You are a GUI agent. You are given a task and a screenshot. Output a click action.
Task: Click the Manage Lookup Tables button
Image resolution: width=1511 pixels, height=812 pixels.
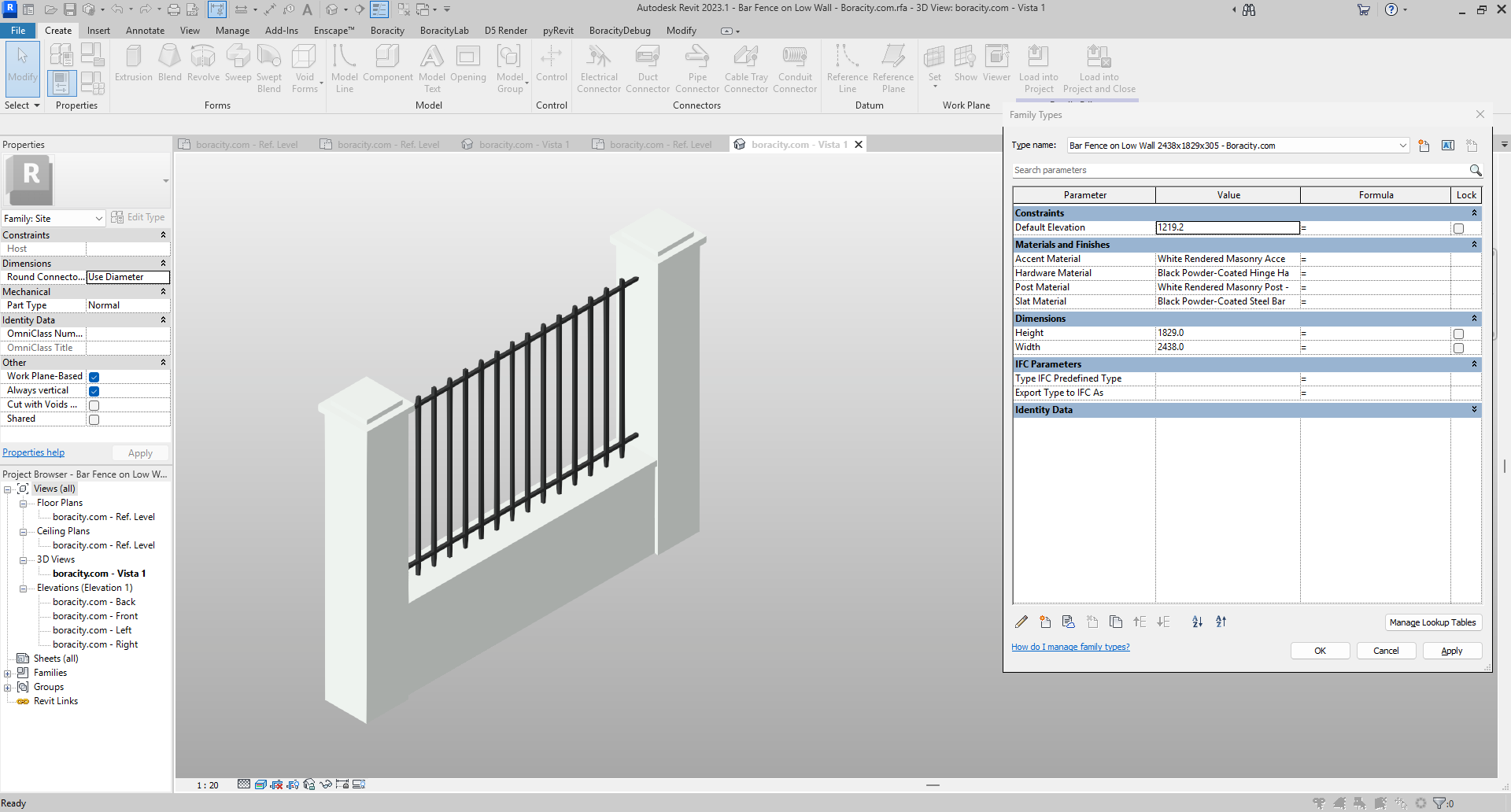coord(1432,622)
